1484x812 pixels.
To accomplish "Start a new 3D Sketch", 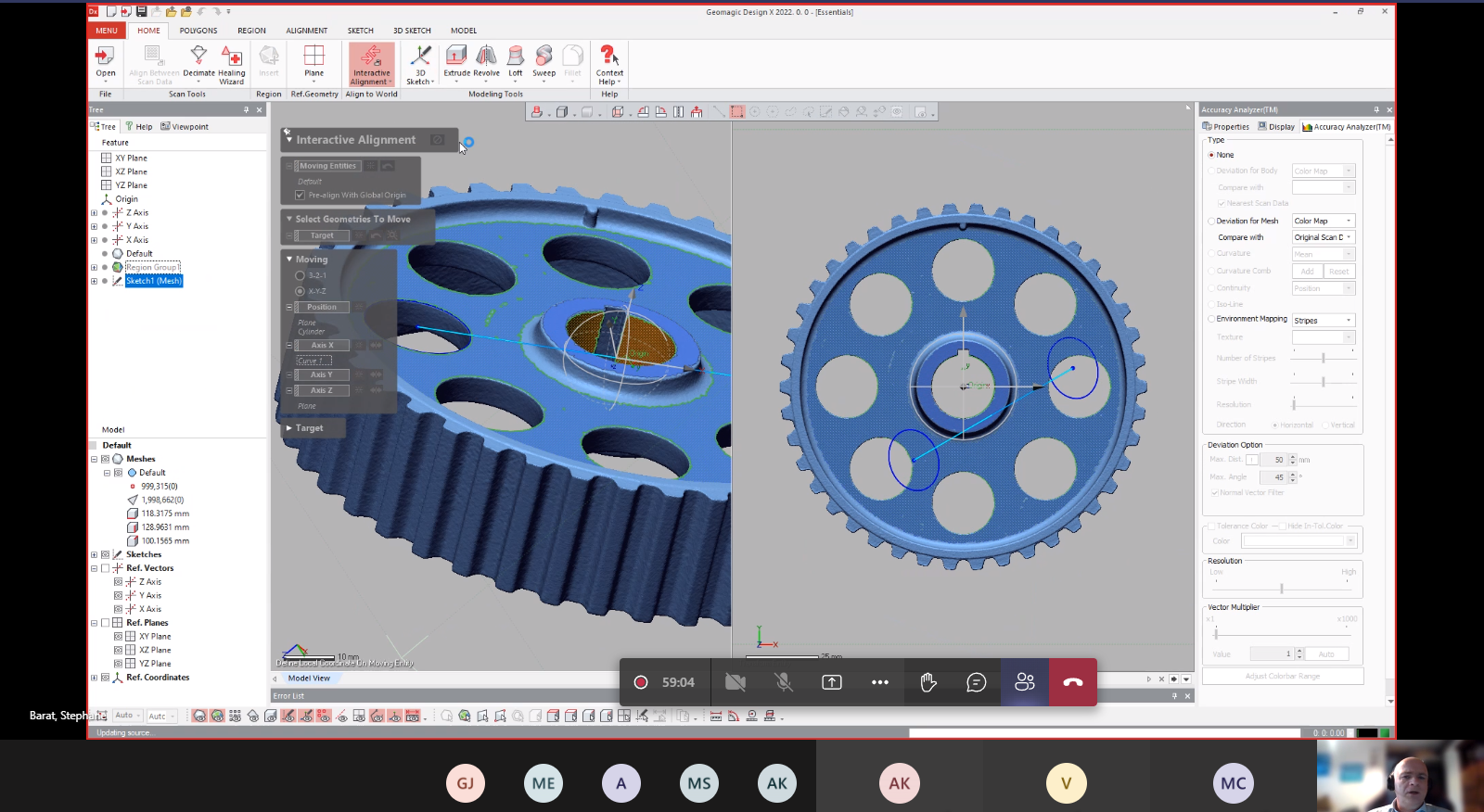I will click(x=420, y=63).
